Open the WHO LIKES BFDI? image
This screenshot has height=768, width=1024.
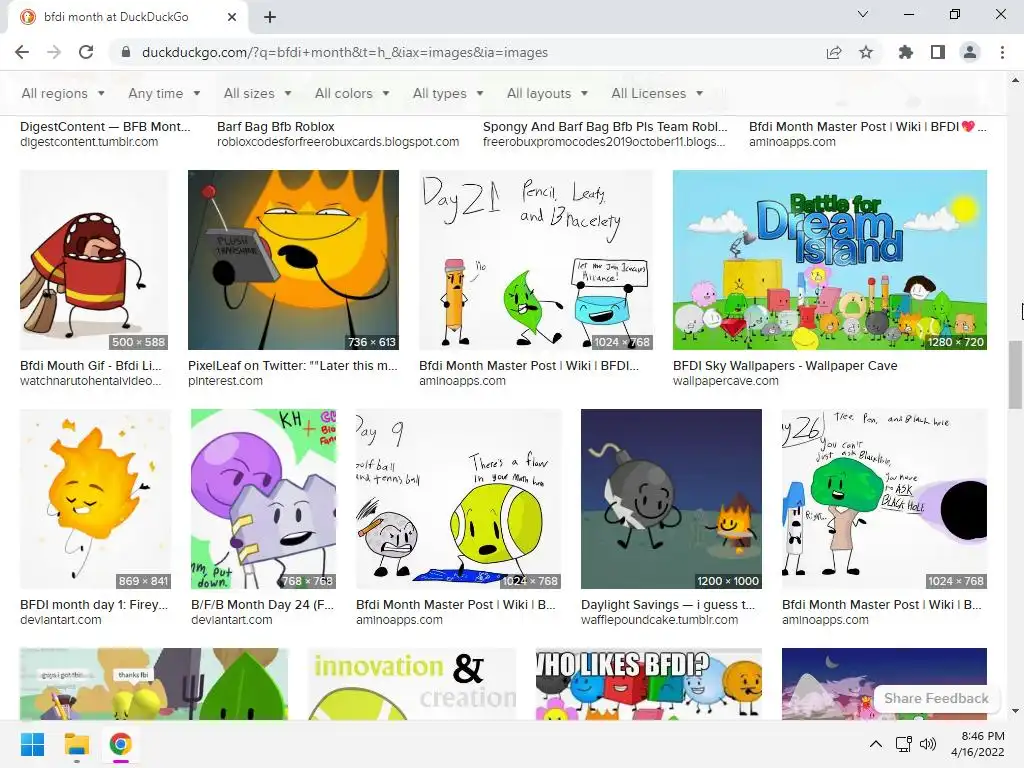pos(648,684)
